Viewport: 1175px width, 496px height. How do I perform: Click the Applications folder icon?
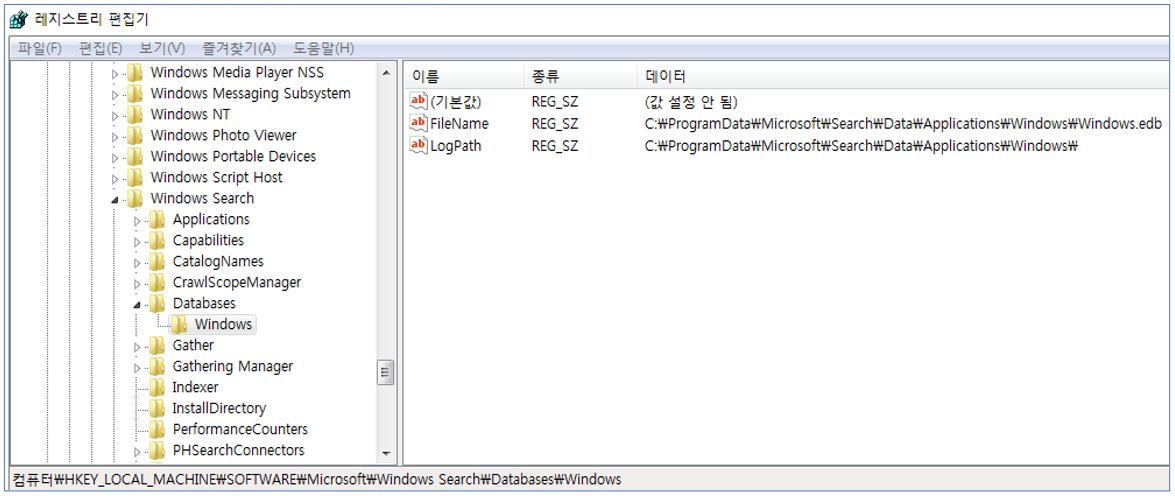click(156, 220)
